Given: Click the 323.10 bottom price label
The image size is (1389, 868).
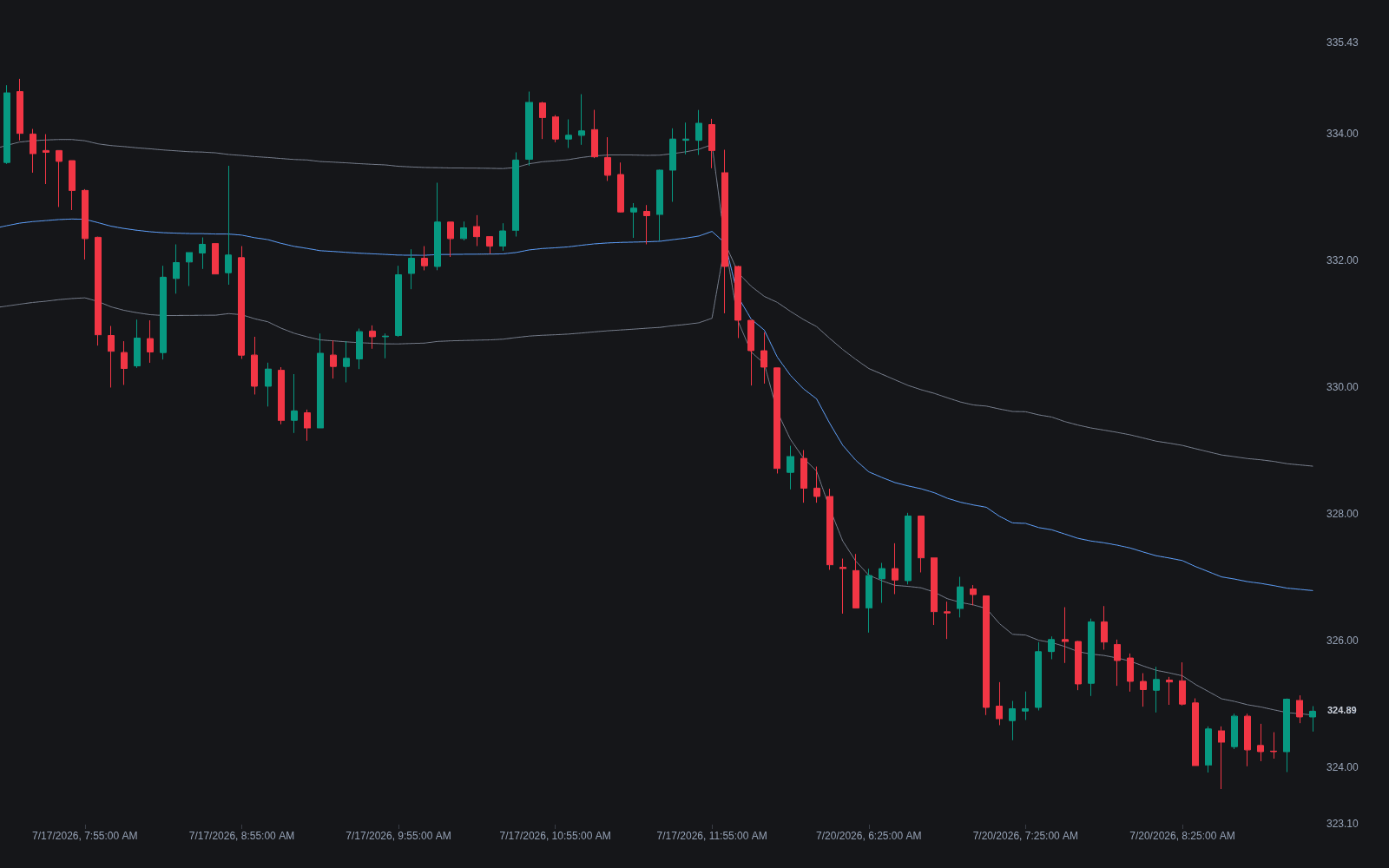Looking at the screenshot, I should [x=1342, y=824].
